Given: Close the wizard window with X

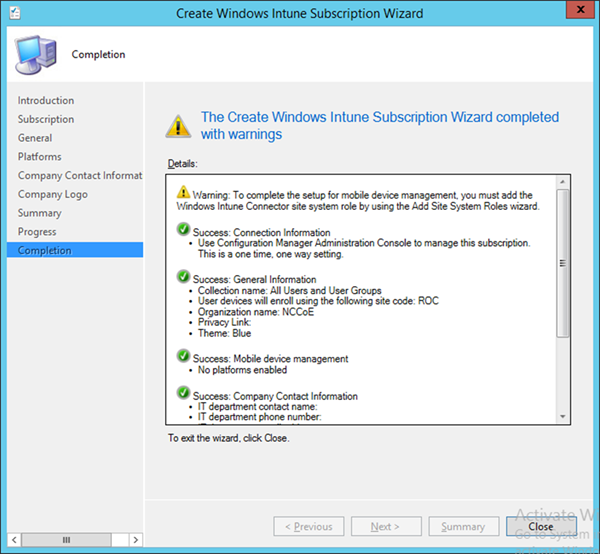Looking at the screenshot, I should 580,9.
